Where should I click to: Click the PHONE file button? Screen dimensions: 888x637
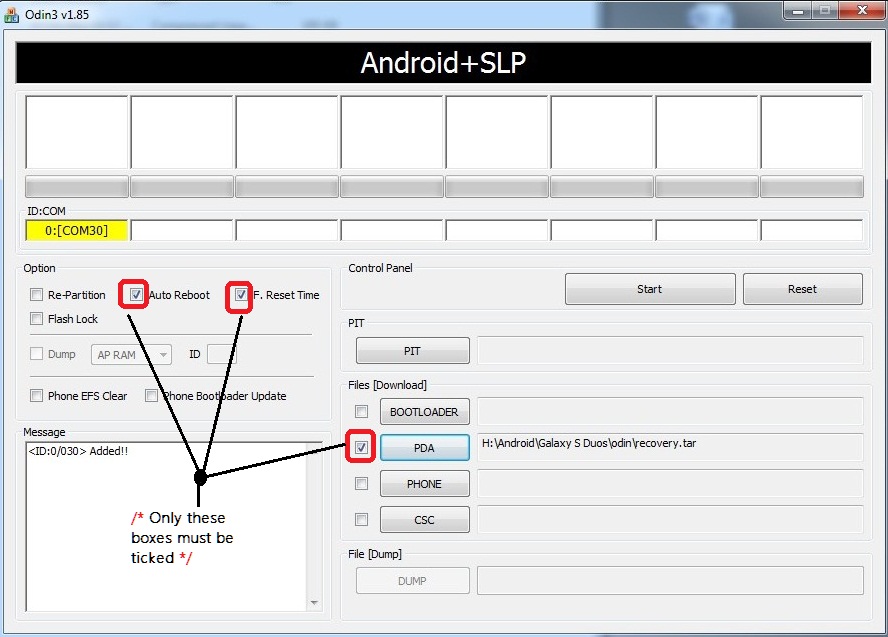tap(424, 484)
